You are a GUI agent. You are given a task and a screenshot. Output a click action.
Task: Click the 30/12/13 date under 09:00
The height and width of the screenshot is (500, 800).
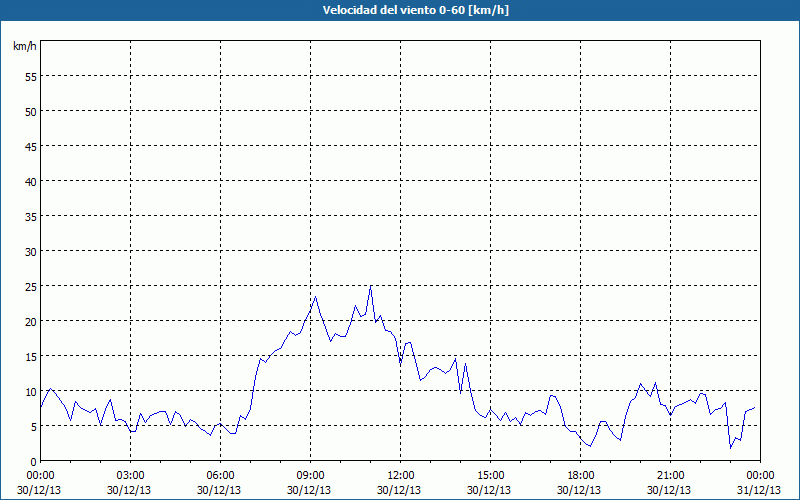[309, 490]
